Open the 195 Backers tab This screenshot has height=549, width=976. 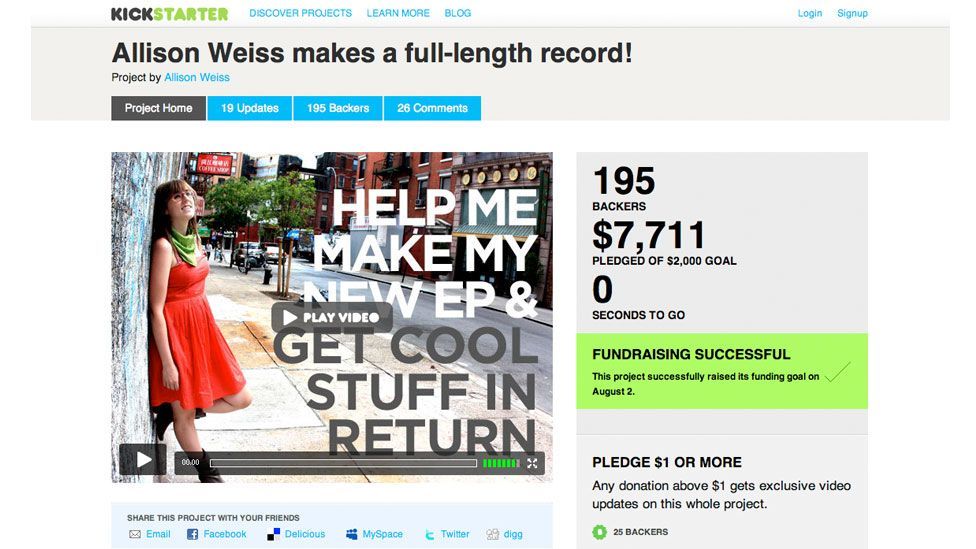tap(337, 108)
